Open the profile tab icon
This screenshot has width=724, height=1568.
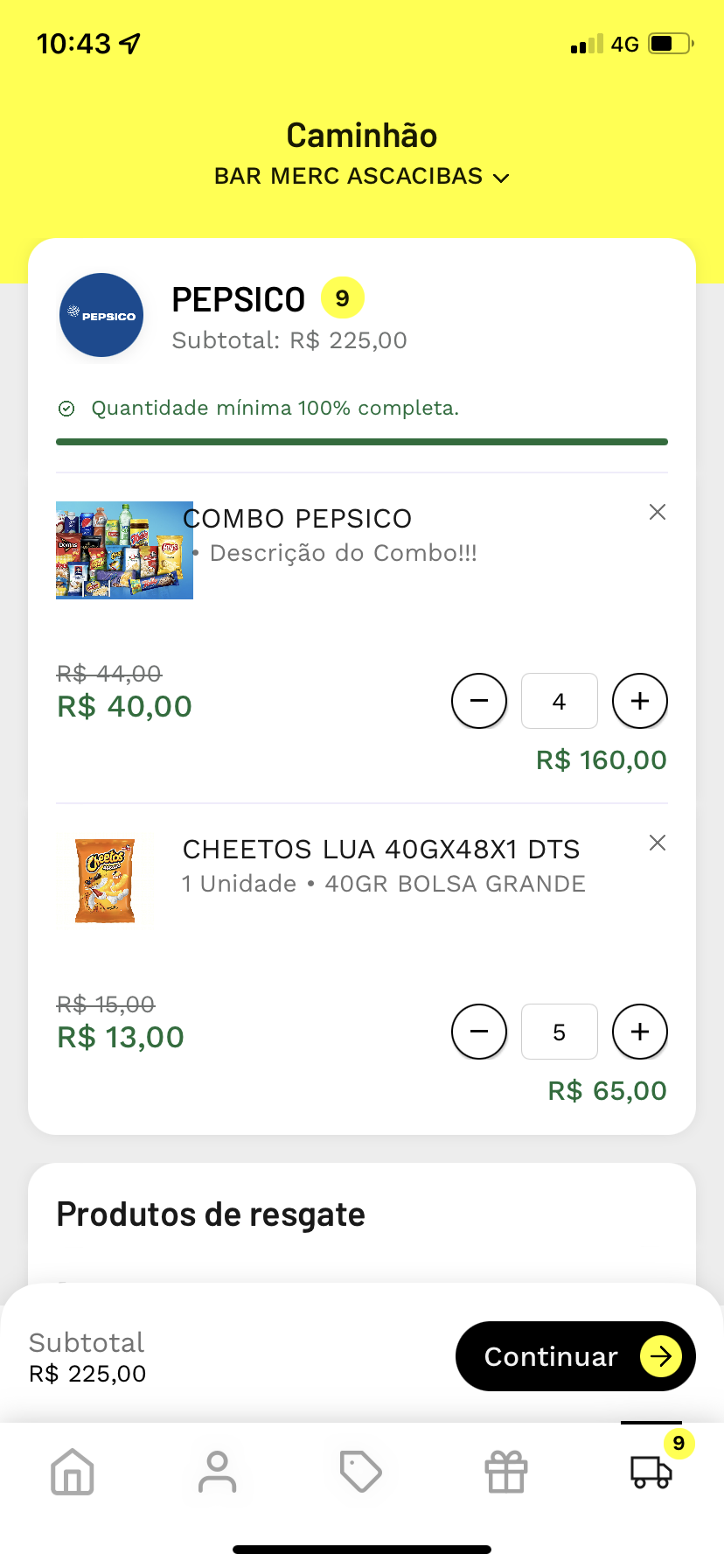click(217, 1471)
